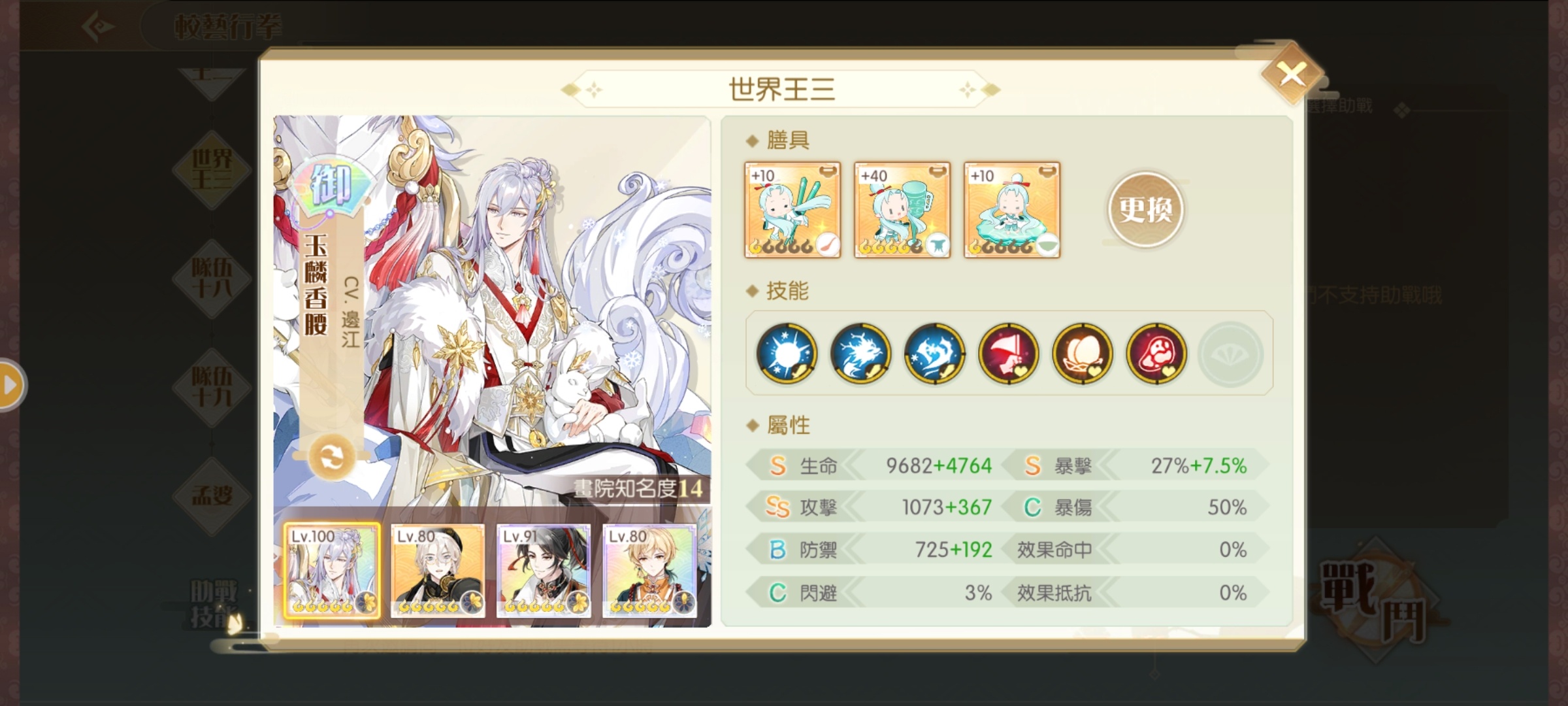Select the orange egg skill icon
The height and width of the screenshot is (706, 1568).
coord(1082,353)
